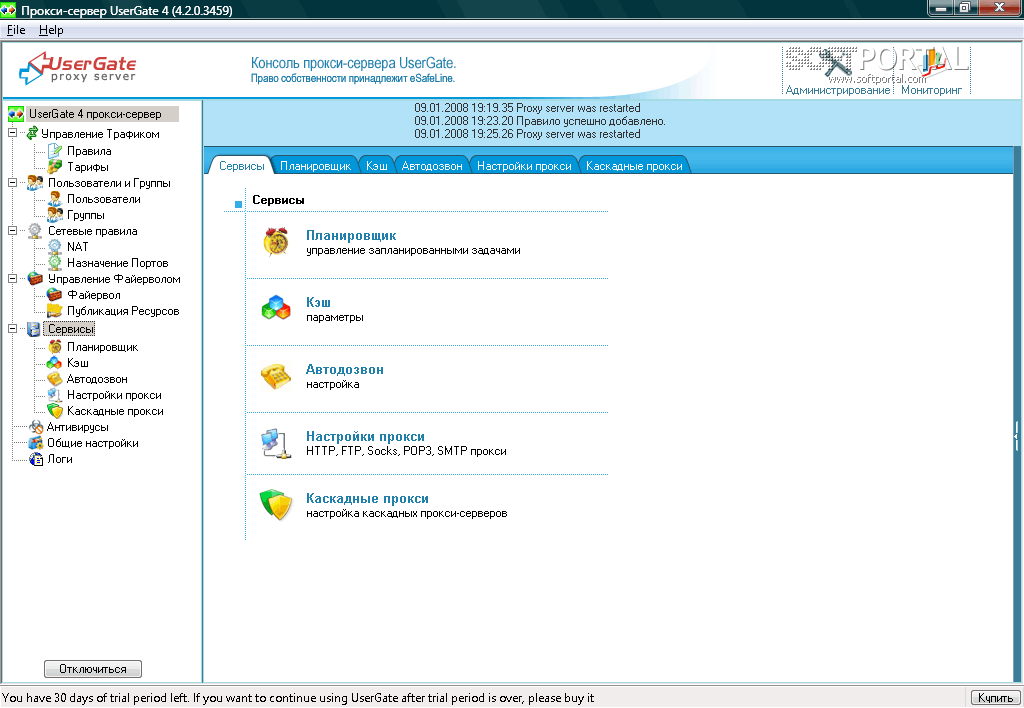The height and width of the screenshot is (708, 1024).
Task: Click the Настройки прокси icon in tree
Action: (55, 395)
